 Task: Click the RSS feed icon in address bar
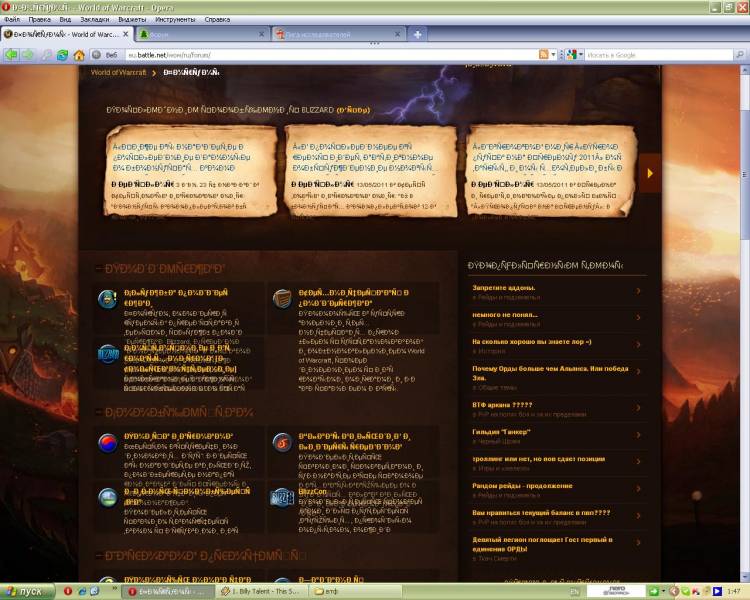click(x=543, y=55)
